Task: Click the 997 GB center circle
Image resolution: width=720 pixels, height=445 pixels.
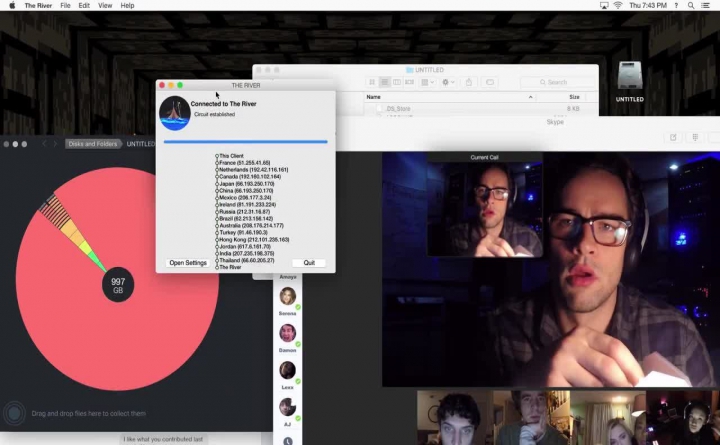Action: coord(118,285)
